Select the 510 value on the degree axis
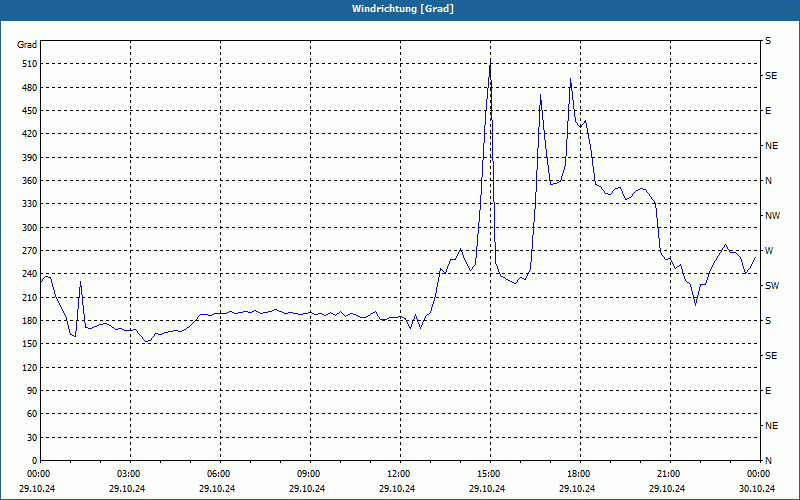Viewport: 800px width, 500px height. pyautogui.click(x=30, y=64)
